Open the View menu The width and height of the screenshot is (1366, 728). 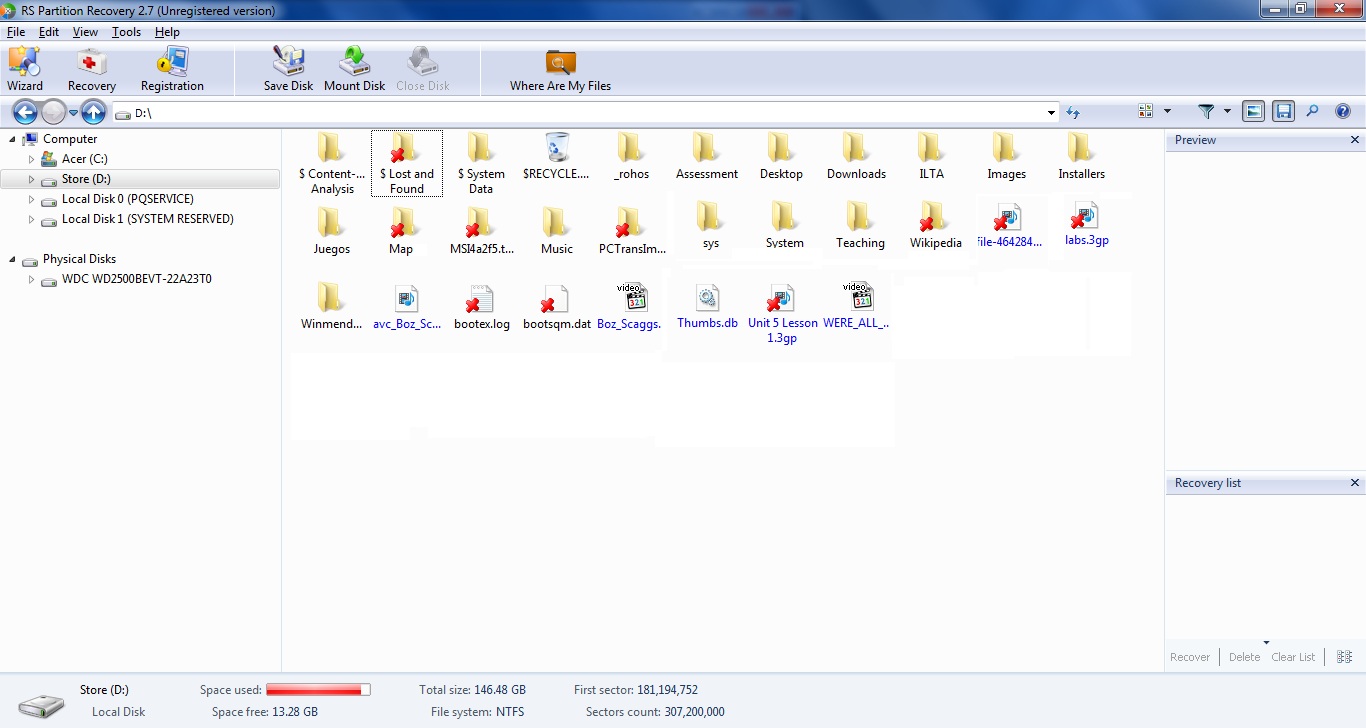coord(85,32)
